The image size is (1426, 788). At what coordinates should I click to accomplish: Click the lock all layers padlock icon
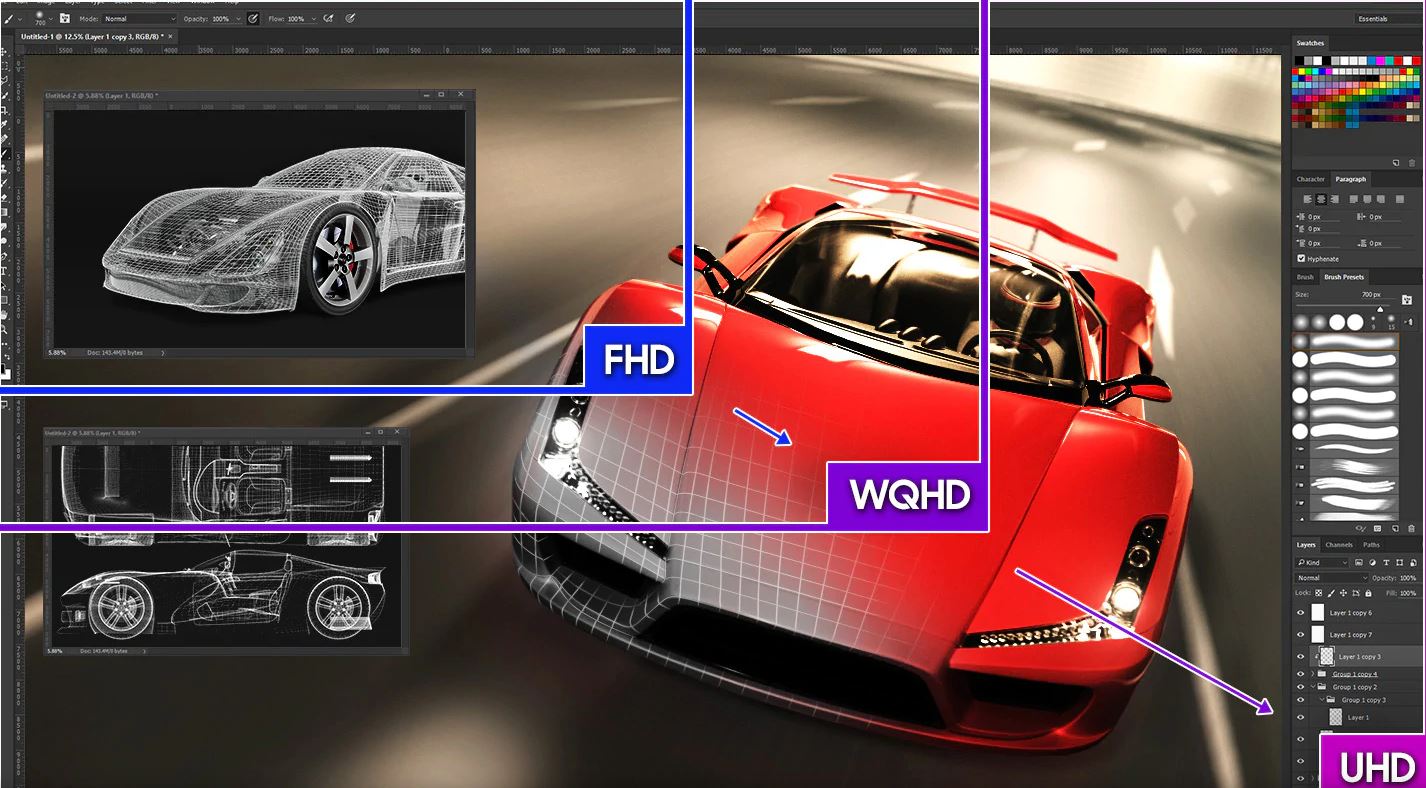point(1368,593)
